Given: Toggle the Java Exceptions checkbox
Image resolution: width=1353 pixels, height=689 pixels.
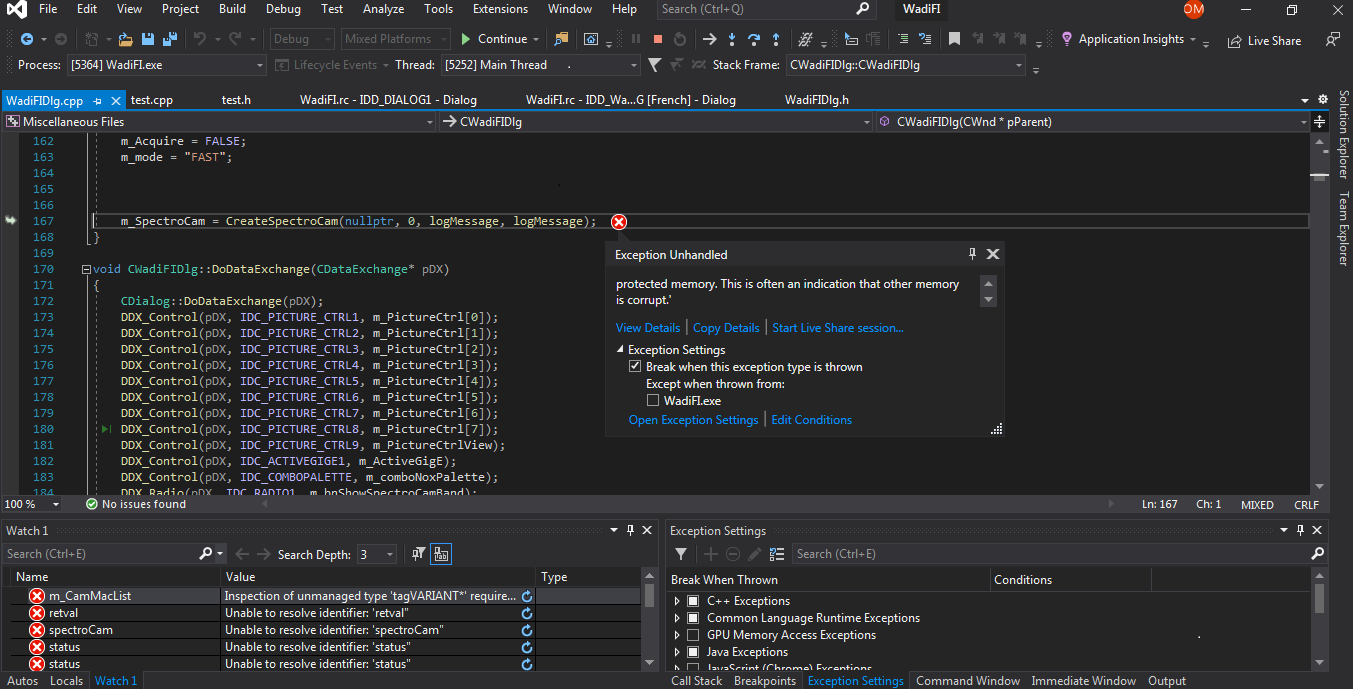Looking at the screenshot, I should pos(693,652).
